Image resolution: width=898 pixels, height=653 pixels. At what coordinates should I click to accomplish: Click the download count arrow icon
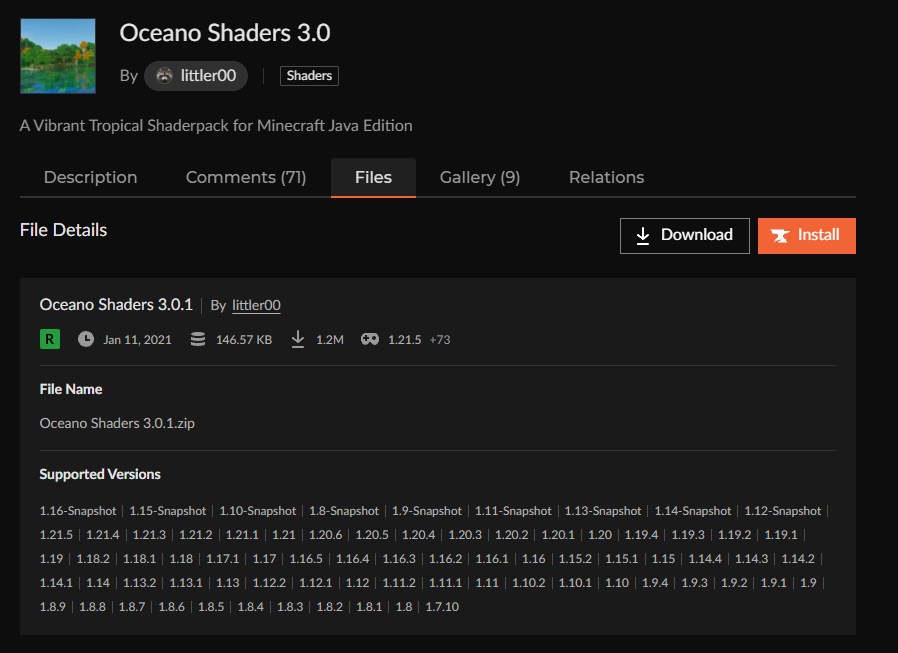(297, 339)
